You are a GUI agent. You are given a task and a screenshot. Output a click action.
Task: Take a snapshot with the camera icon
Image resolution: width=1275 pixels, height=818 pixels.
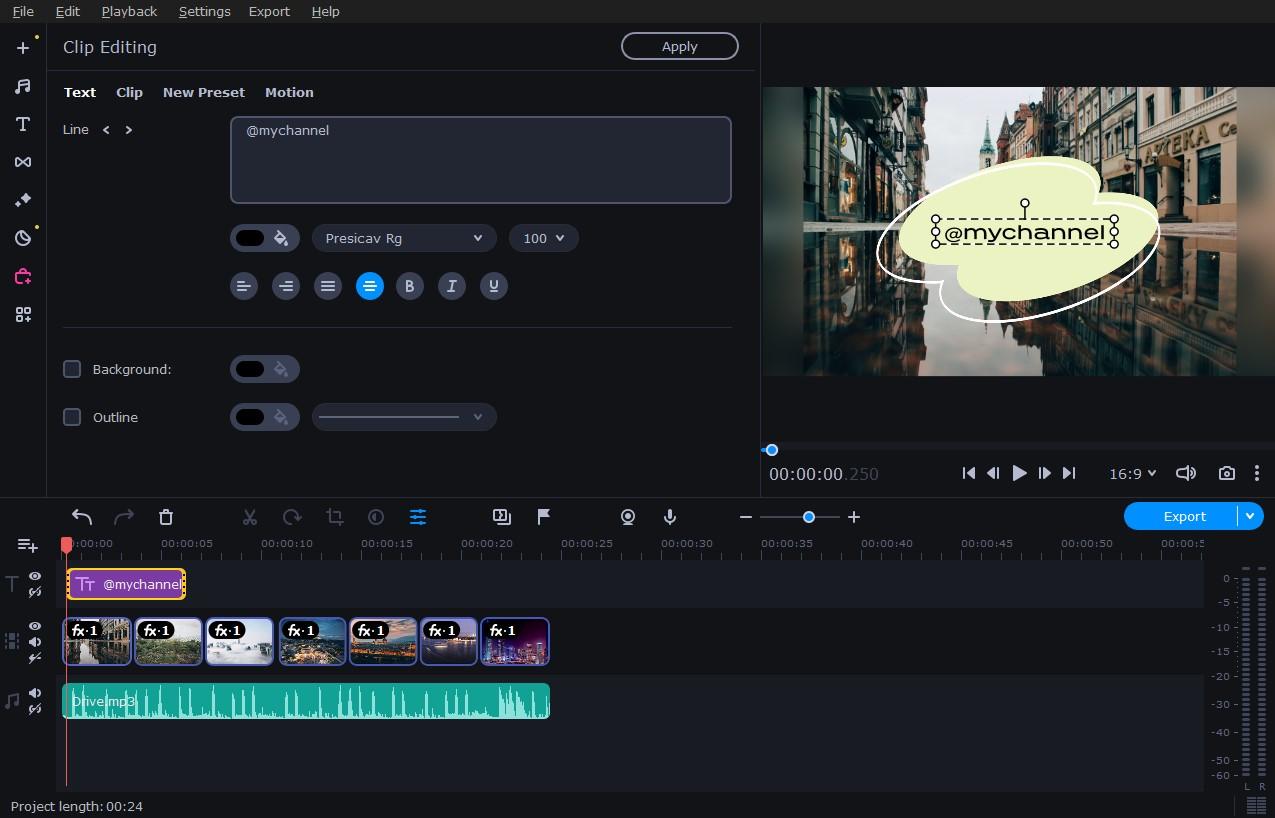(1227, 473)
